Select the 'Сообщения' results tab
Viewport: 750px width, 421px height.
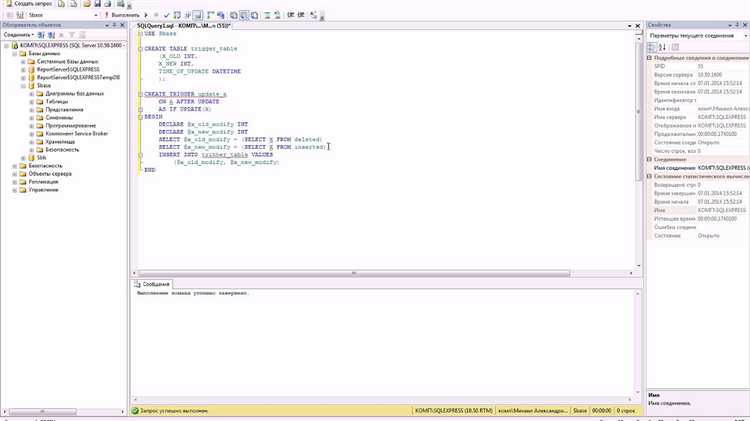[x=158, y=285]
